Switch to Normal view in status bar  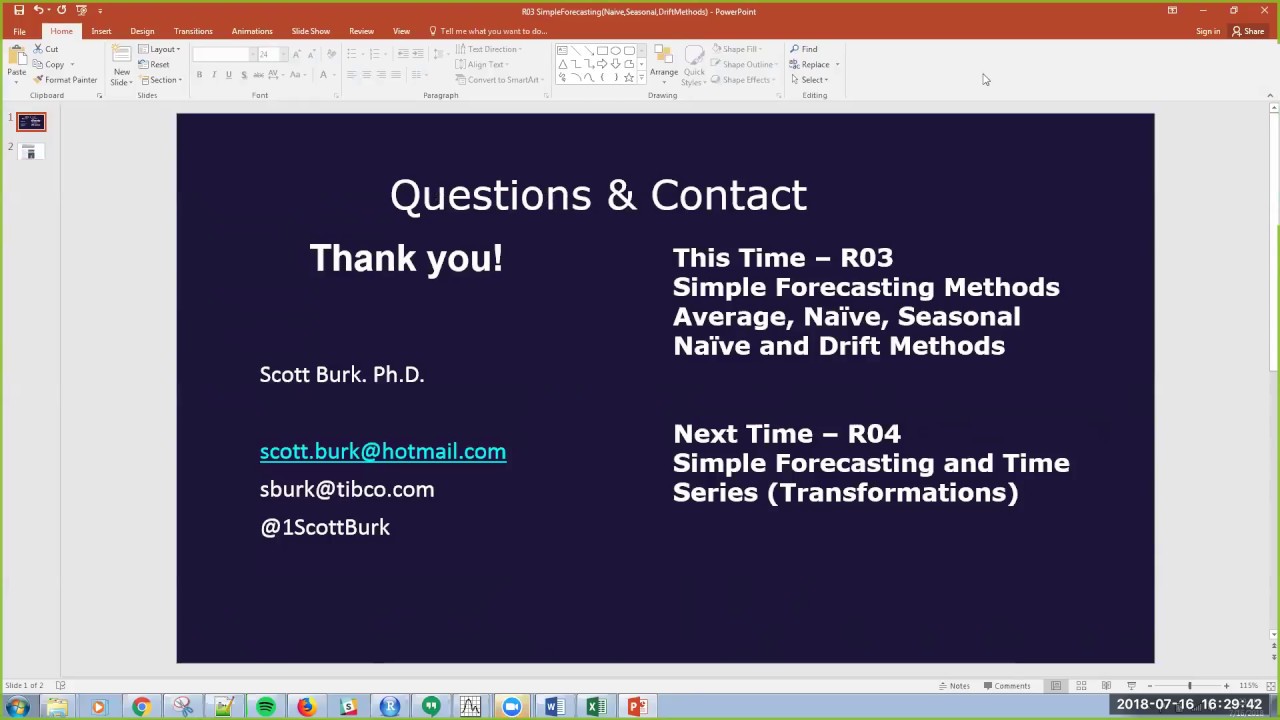1056,686
